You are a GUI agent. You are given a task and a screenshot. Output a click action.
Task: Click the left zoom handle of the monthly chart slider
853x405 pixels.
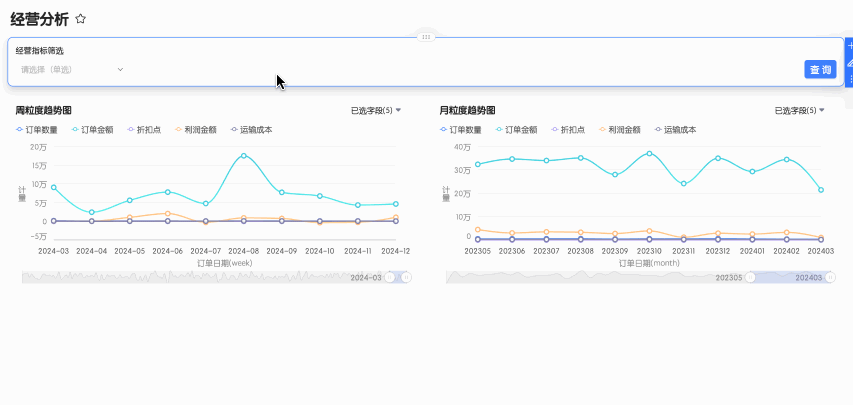coord(750,278)
